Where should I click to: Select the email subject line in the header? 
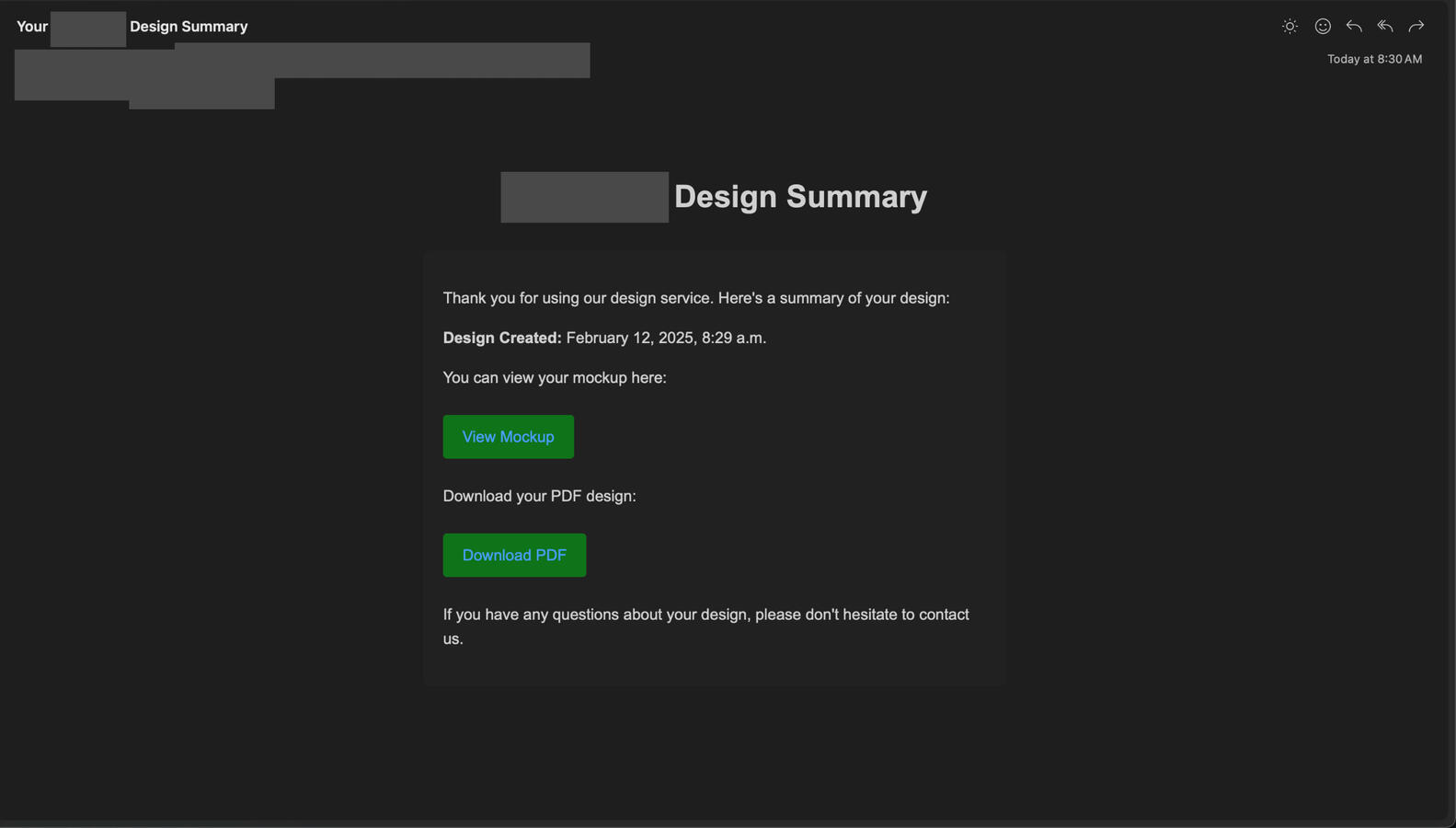(189, 27)
